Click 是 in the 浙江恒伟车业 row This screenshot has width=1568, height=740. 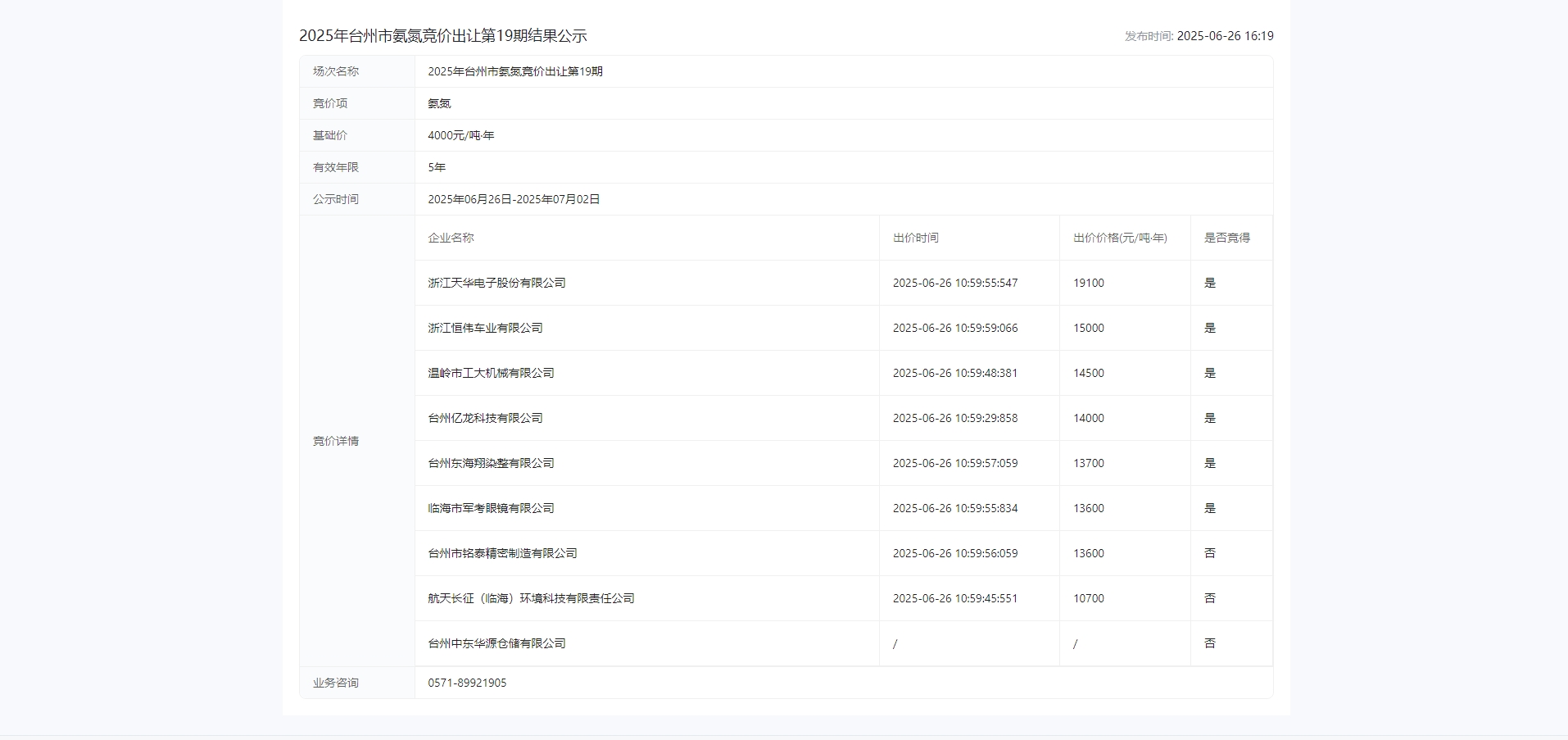(1210, 328)
